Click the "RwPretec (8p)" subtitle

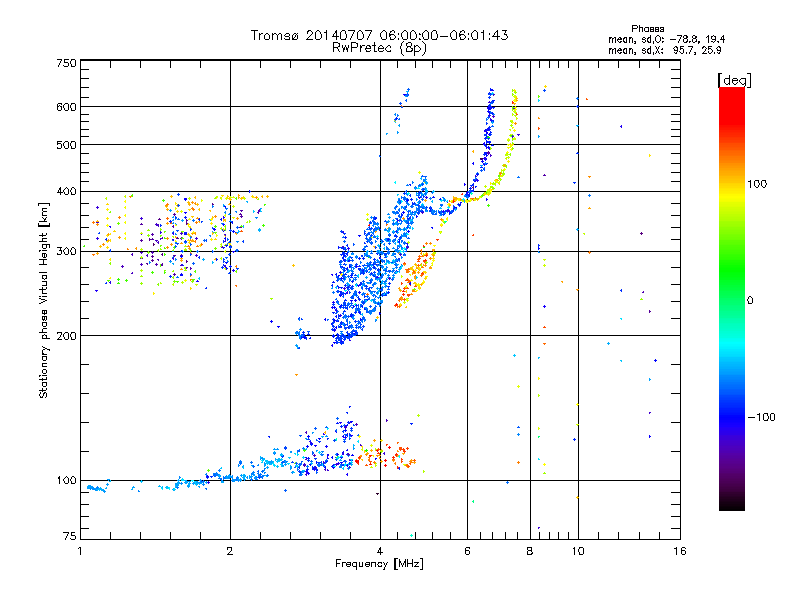379,48
